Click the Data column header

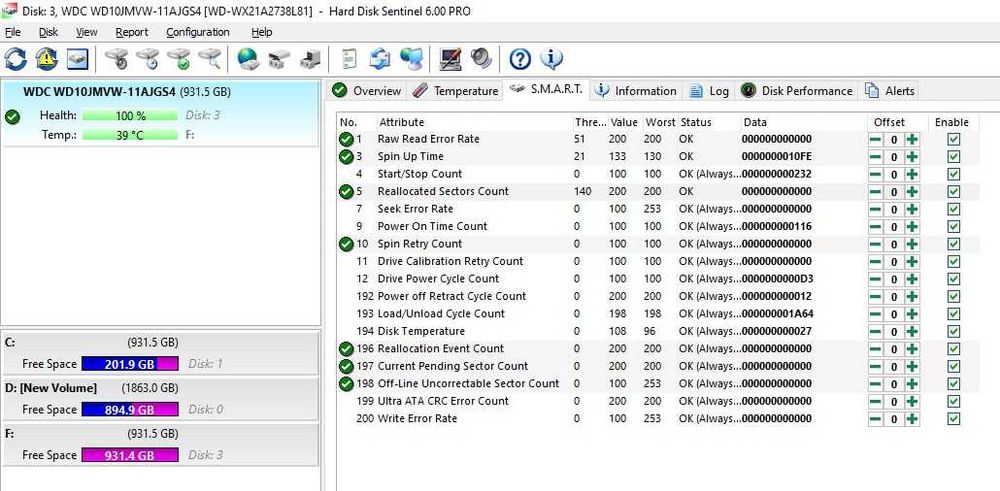(x=802, y=122)
